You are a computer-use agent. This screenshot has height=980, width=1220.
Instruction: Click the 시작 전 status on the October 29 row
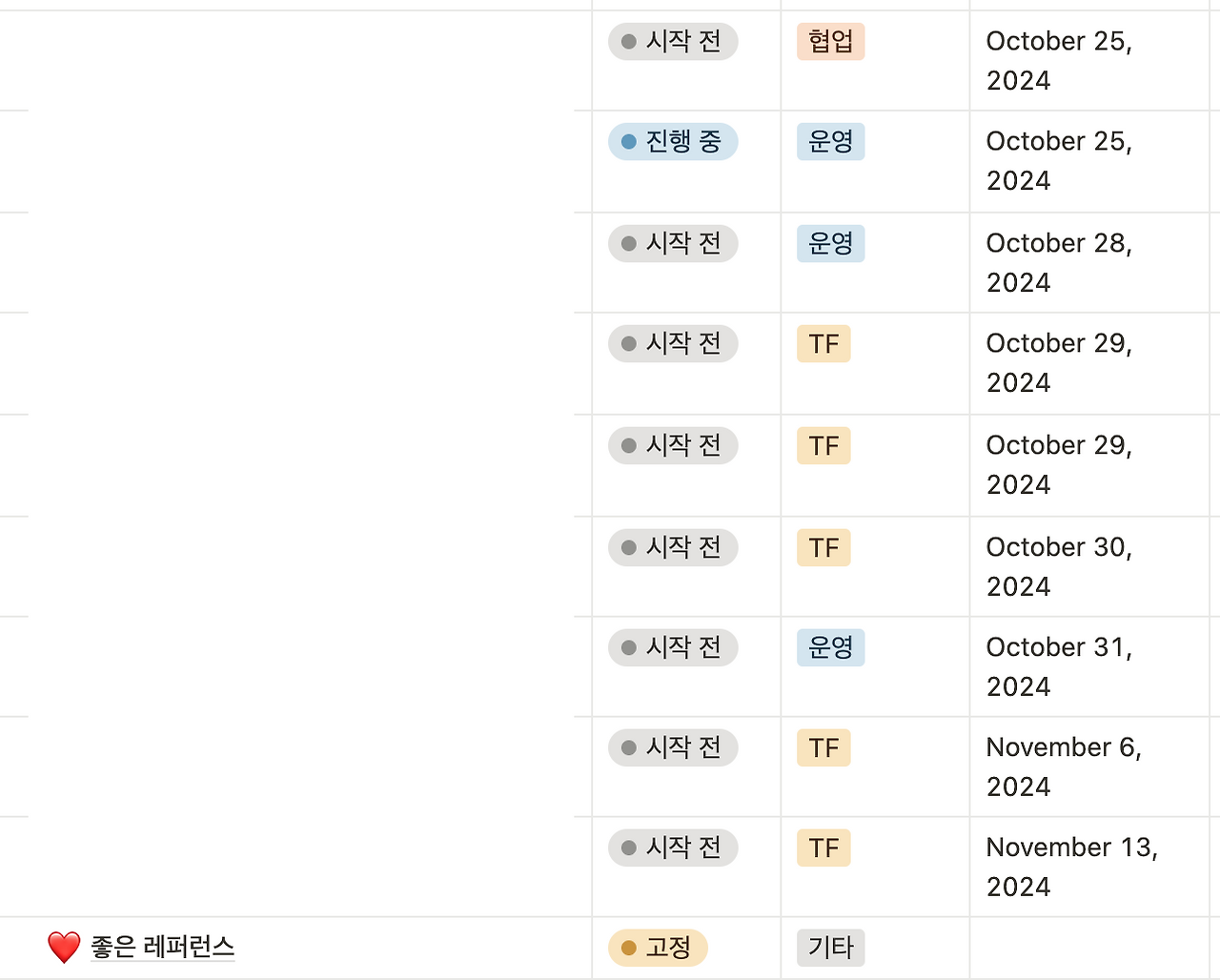673,343
